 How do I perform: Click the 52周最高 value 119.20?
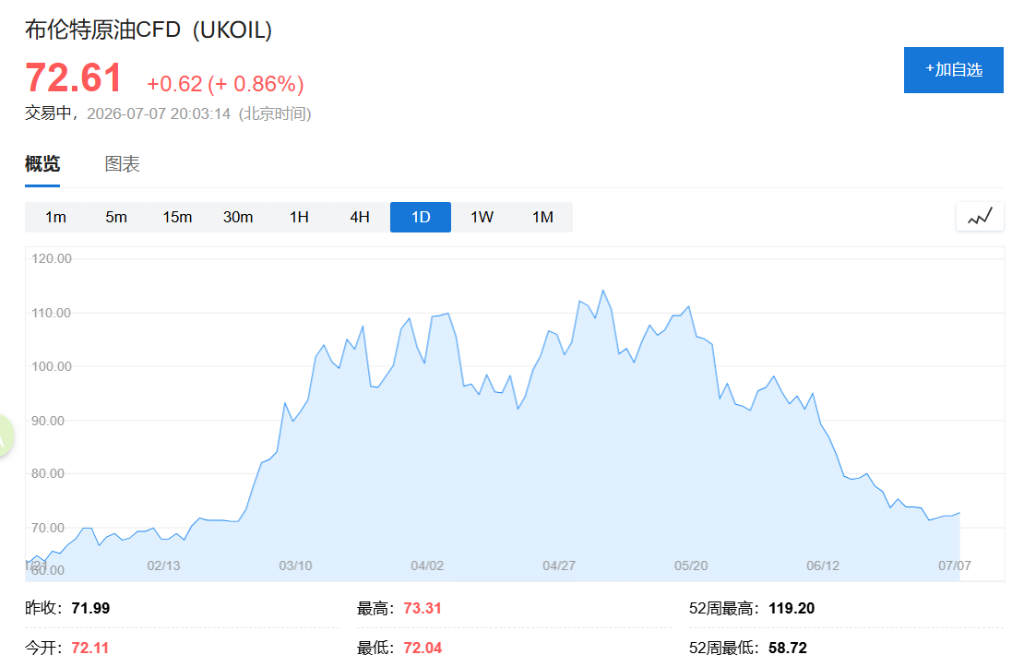pos(792,608)
